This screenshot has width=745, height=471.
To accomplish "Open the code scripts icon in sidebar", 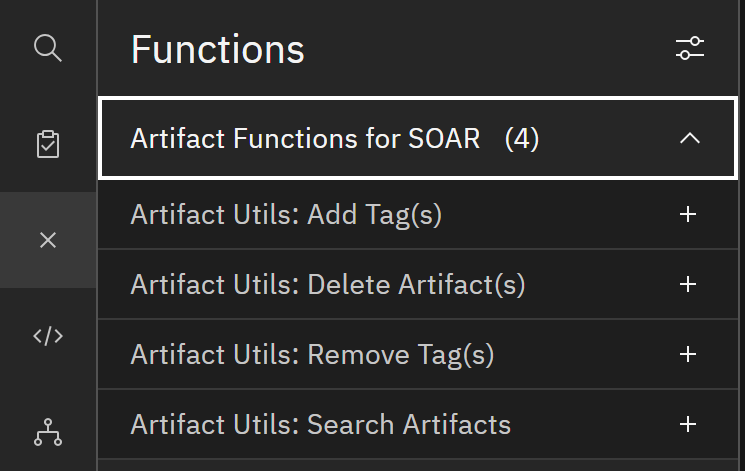I will coord(48,336).
